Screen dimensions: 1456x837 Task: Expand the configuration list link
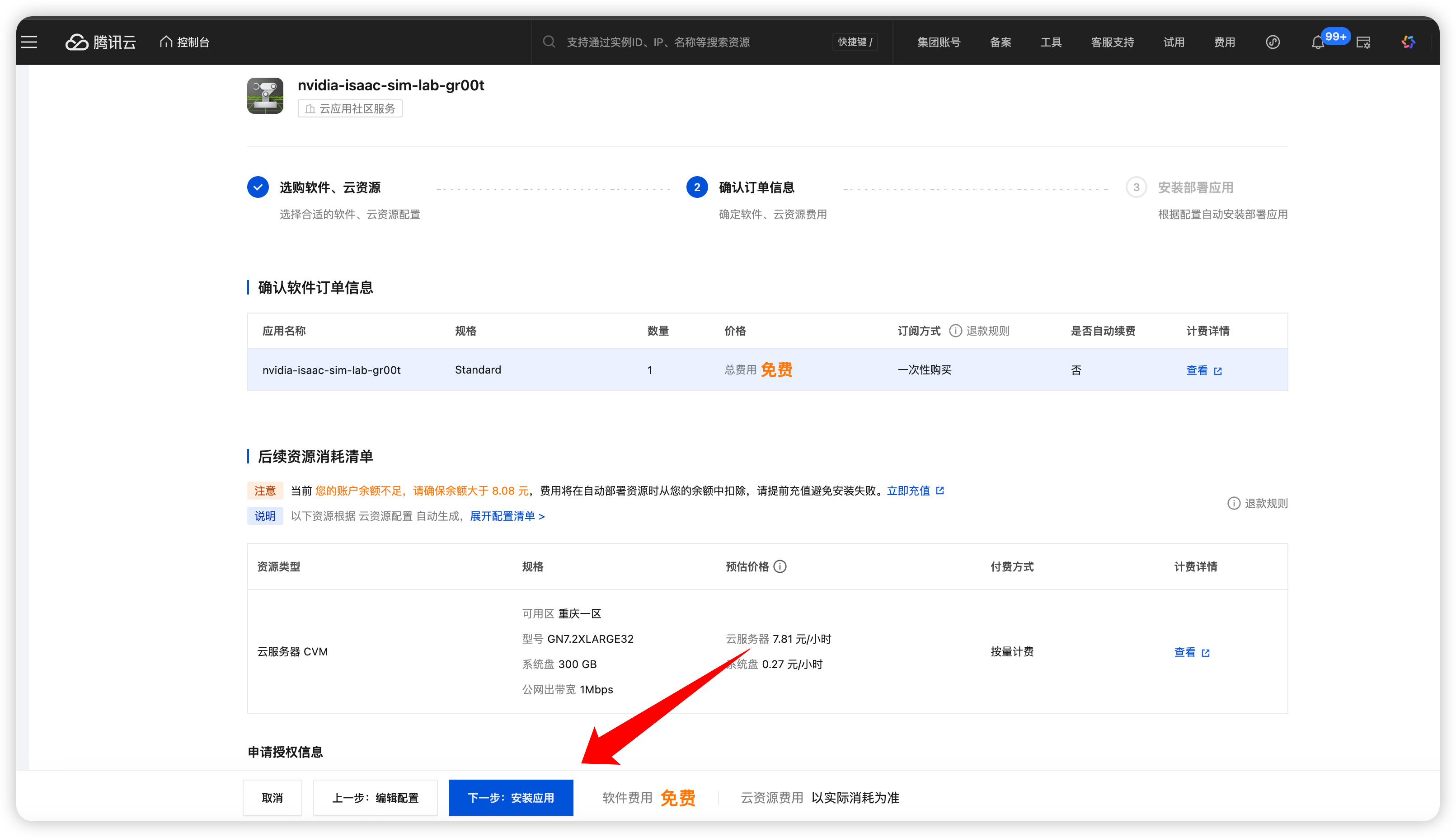507,516
